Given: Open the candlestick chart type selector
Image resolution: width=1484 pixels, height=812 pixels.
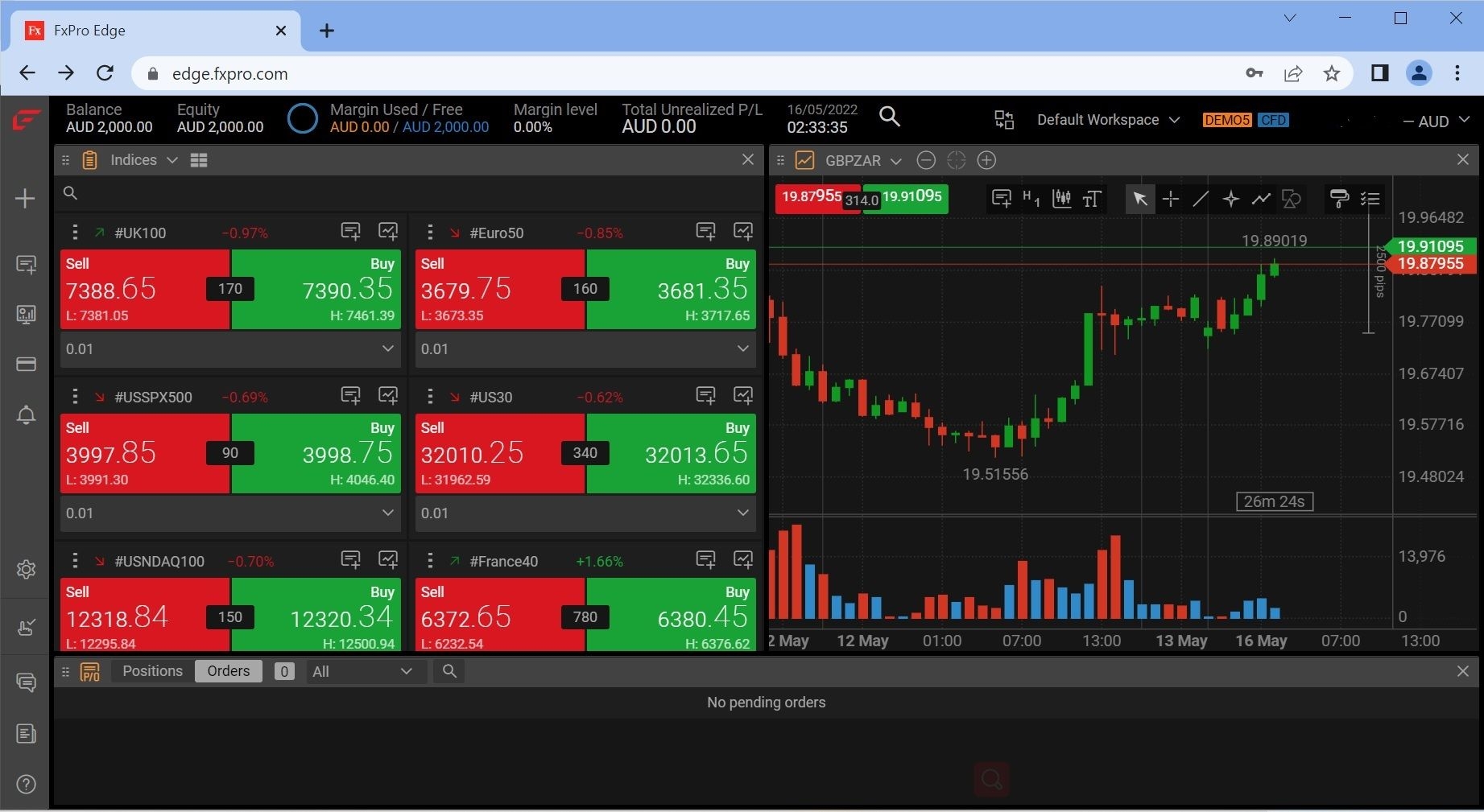Looking at the screenshot, I should pyautogui.click(x=1061, y=199).
